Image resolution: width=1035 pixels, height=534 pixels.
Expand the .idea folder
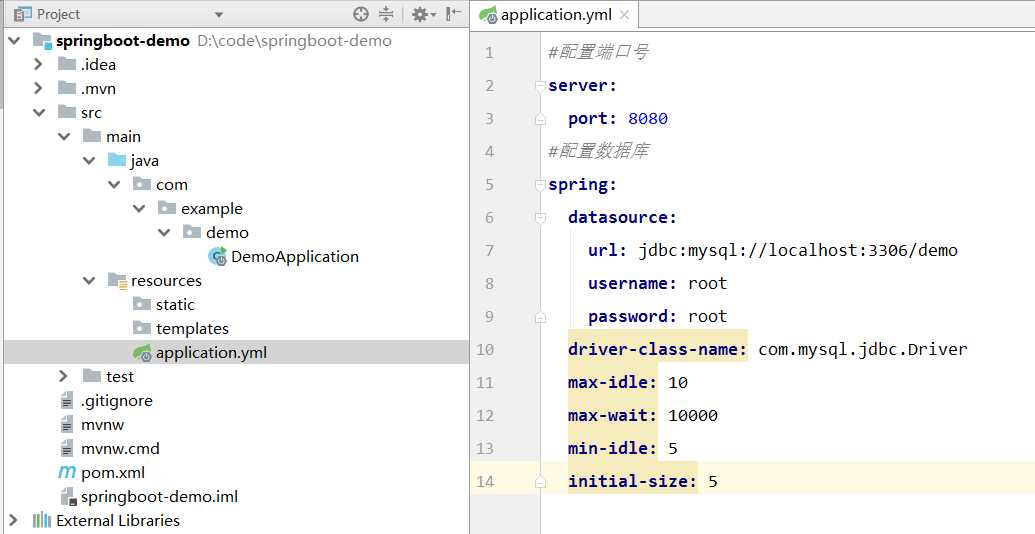point(38,65)
